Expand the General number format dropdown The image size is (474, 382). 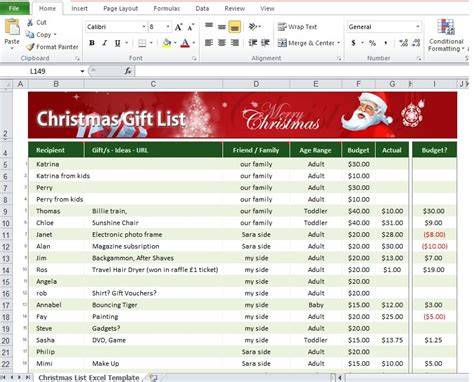click(x=418, y=27)
